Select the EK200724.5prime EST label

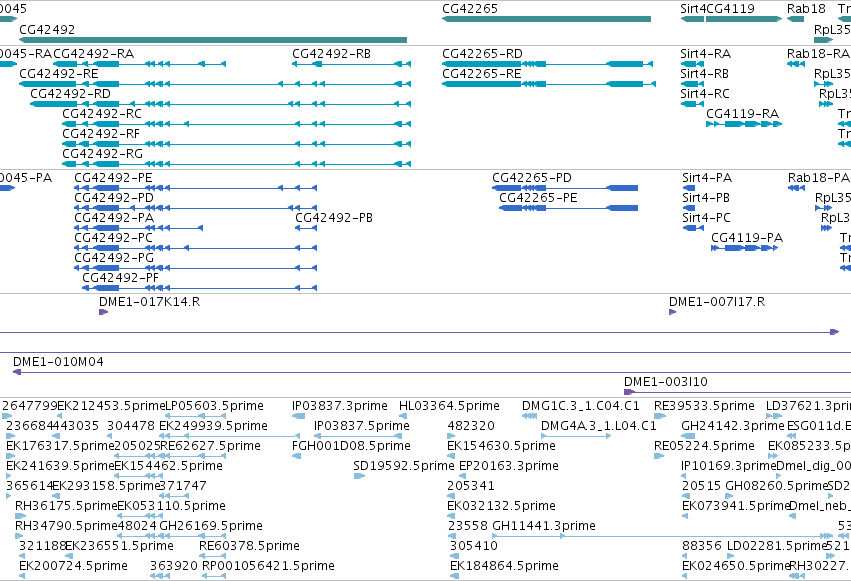pos(73,567)
